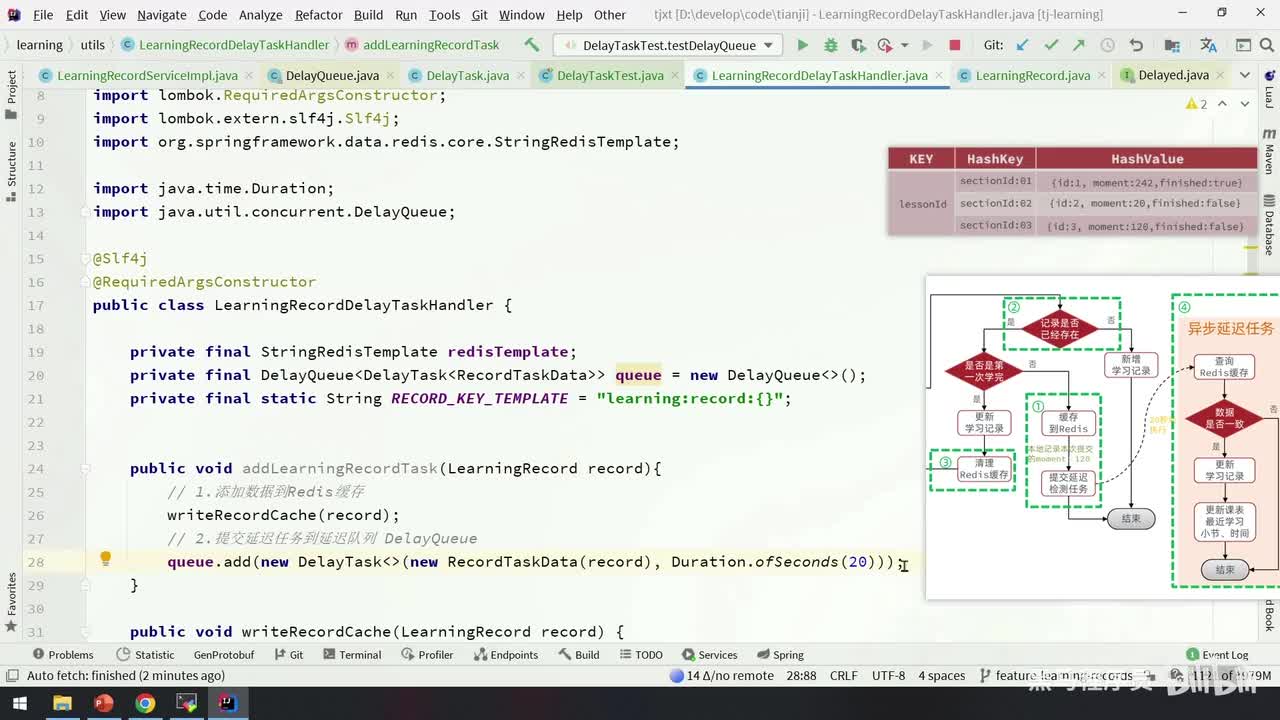The width and height of the screenshot is (1280, 720).
Task: Open the Other menu
Action: pos(609,15)
